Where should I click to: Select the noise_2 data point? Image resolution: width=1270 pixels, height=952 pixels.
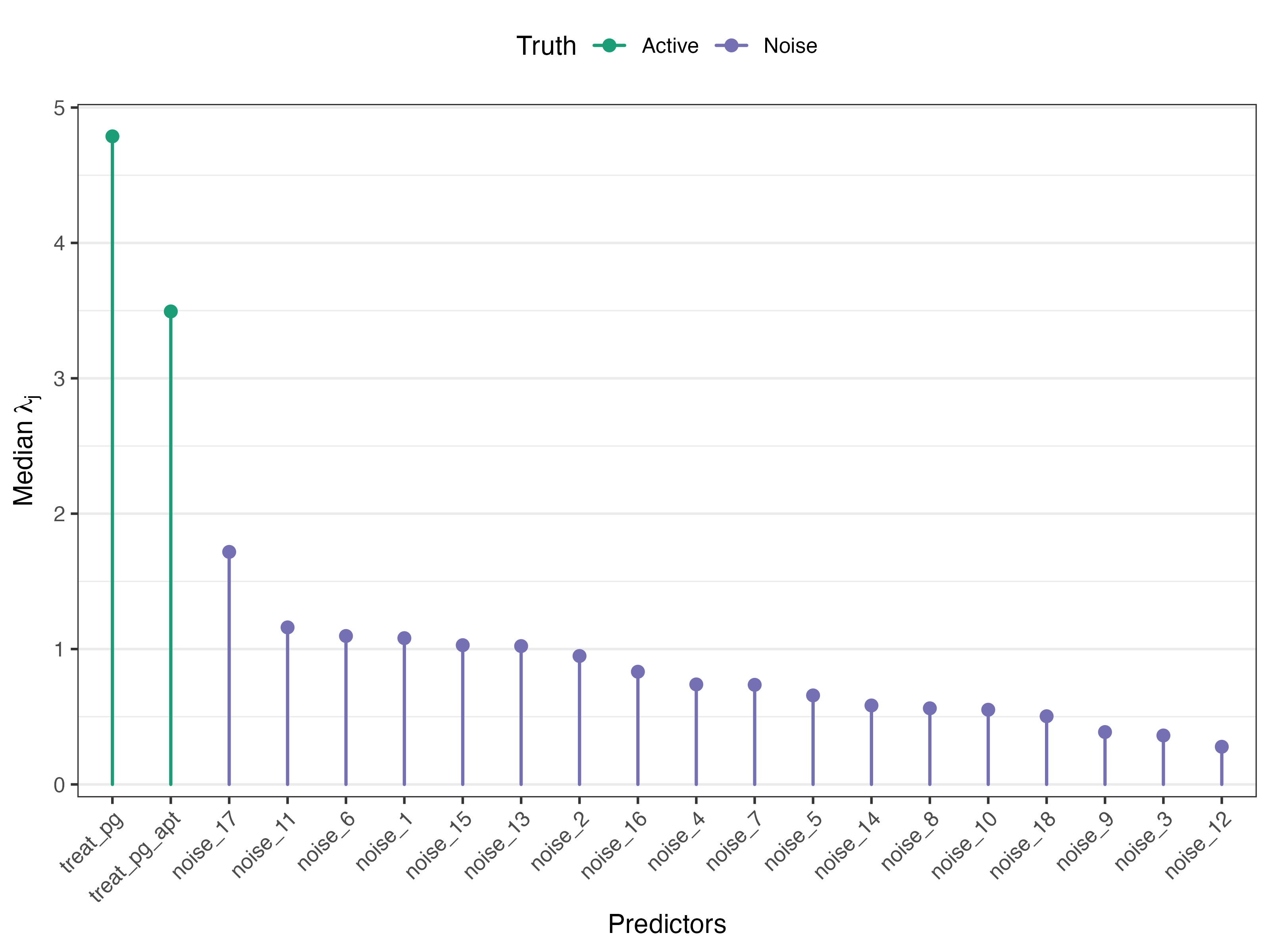[579, 656]
